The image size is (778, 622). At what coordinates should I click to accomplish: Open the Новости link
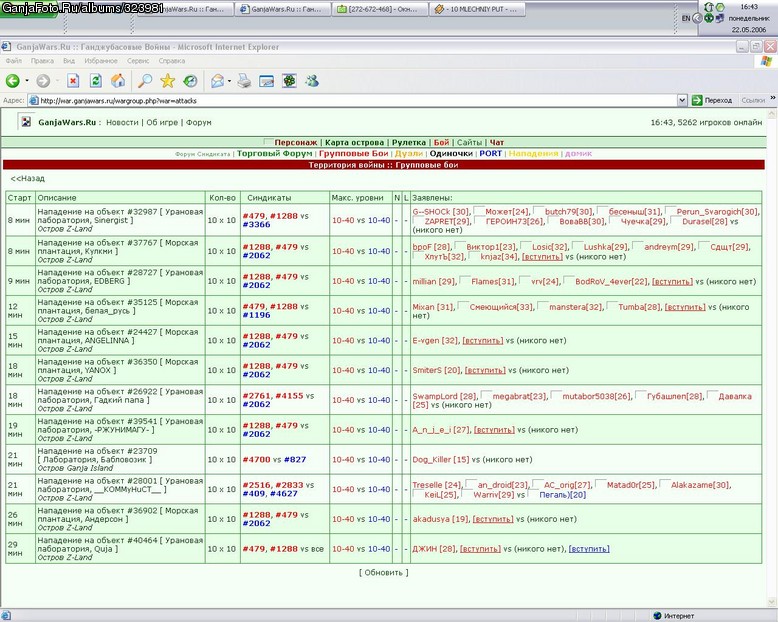(x=122, y=123)
